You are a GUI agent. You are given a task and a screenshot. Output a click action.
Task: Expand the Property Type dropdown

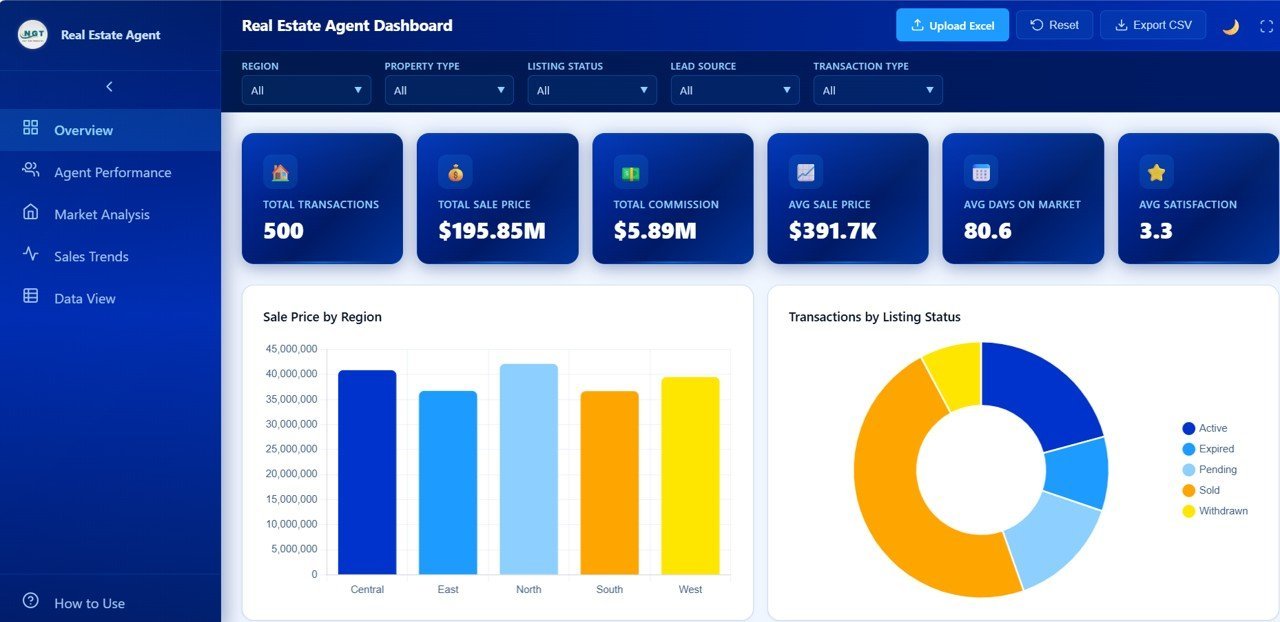pos(449,89)
